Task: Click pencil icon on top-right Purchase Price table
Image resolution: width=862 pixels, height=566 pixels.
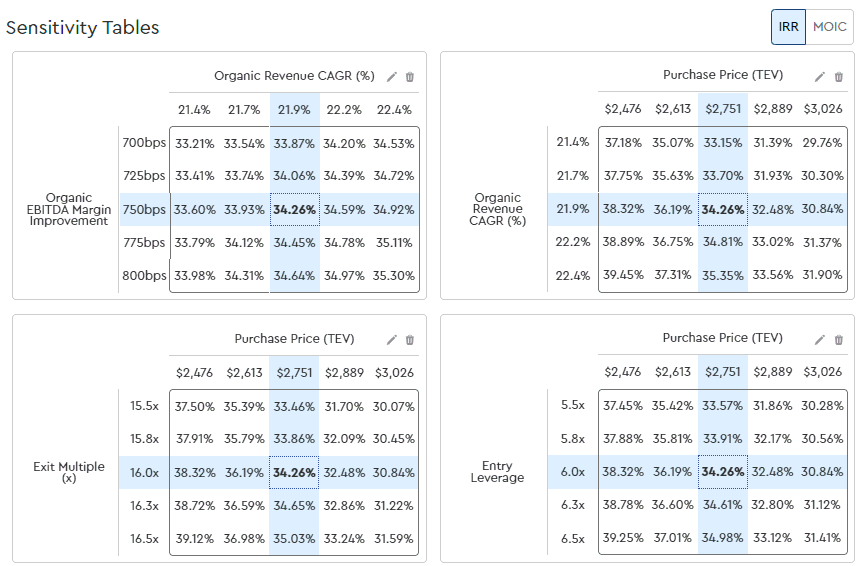Action: click(x=820, y=77)
